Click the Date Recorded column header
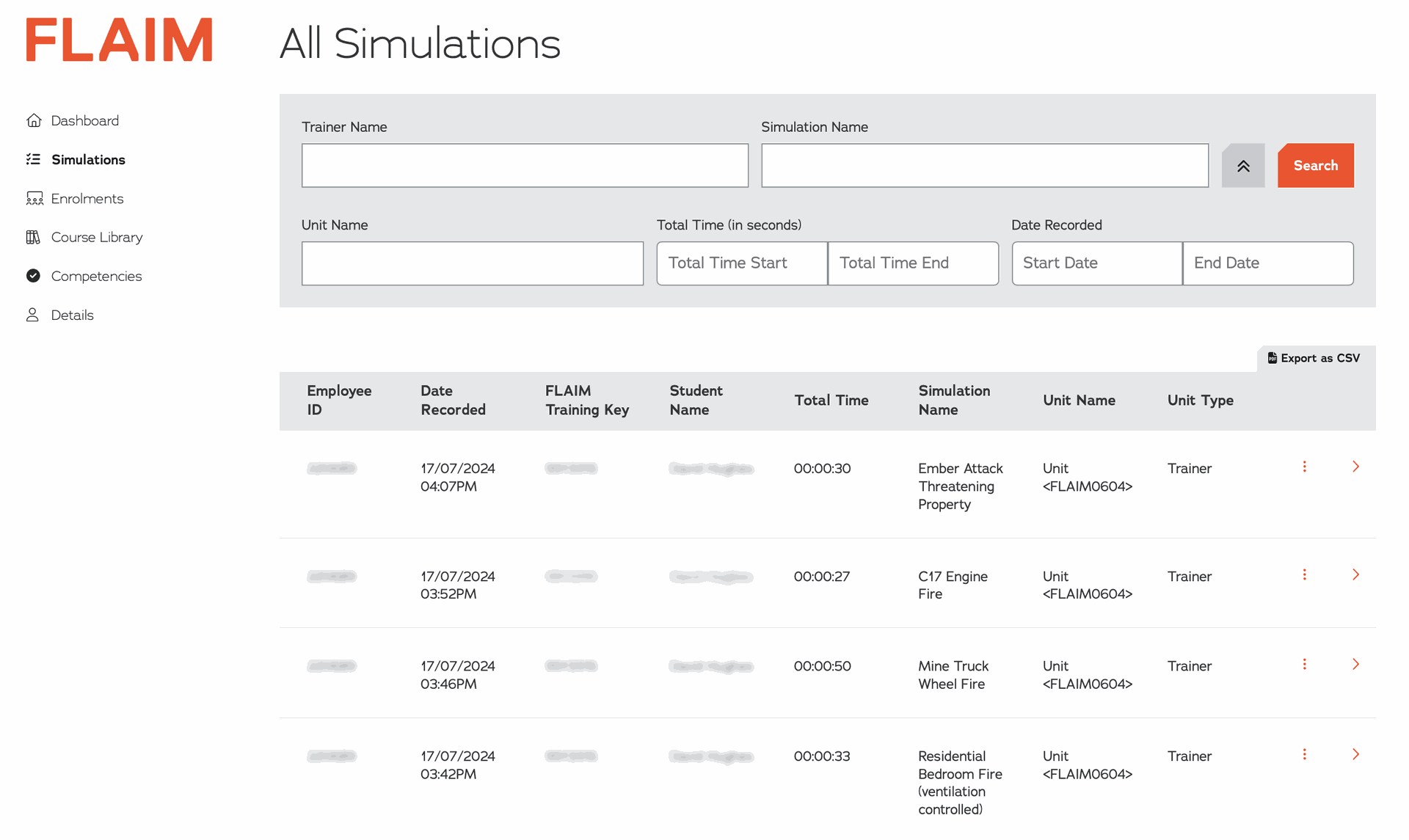This screenshot has height=840, width=1409. tap(453, 401)
